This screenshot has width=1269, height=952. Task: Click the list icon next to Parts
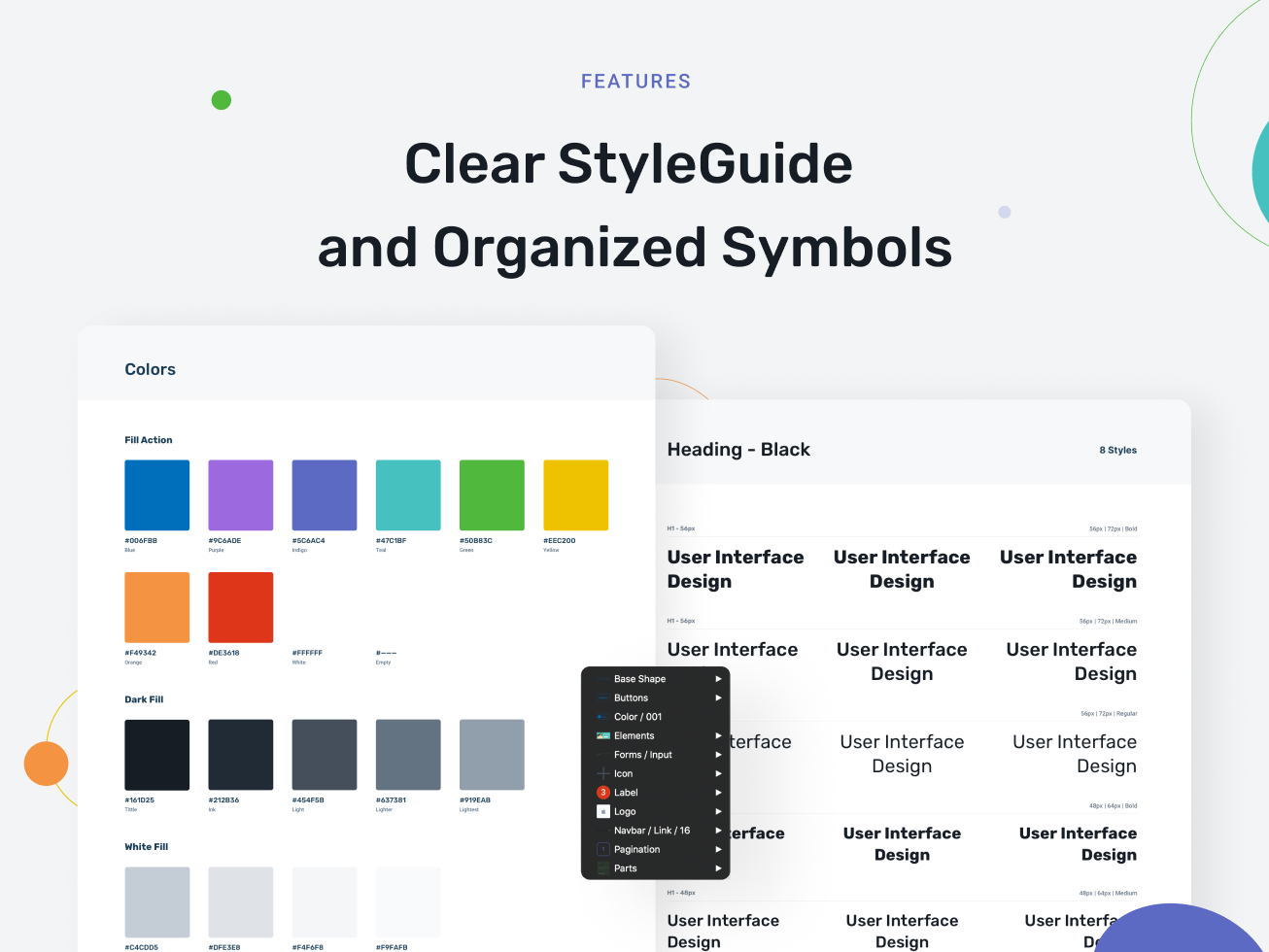(x=602, y=867)
